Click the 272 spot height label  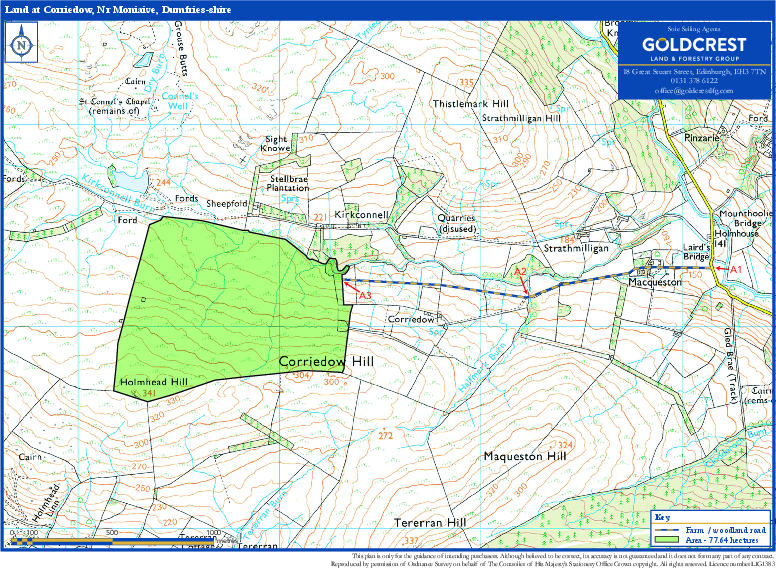coord(386,436)
